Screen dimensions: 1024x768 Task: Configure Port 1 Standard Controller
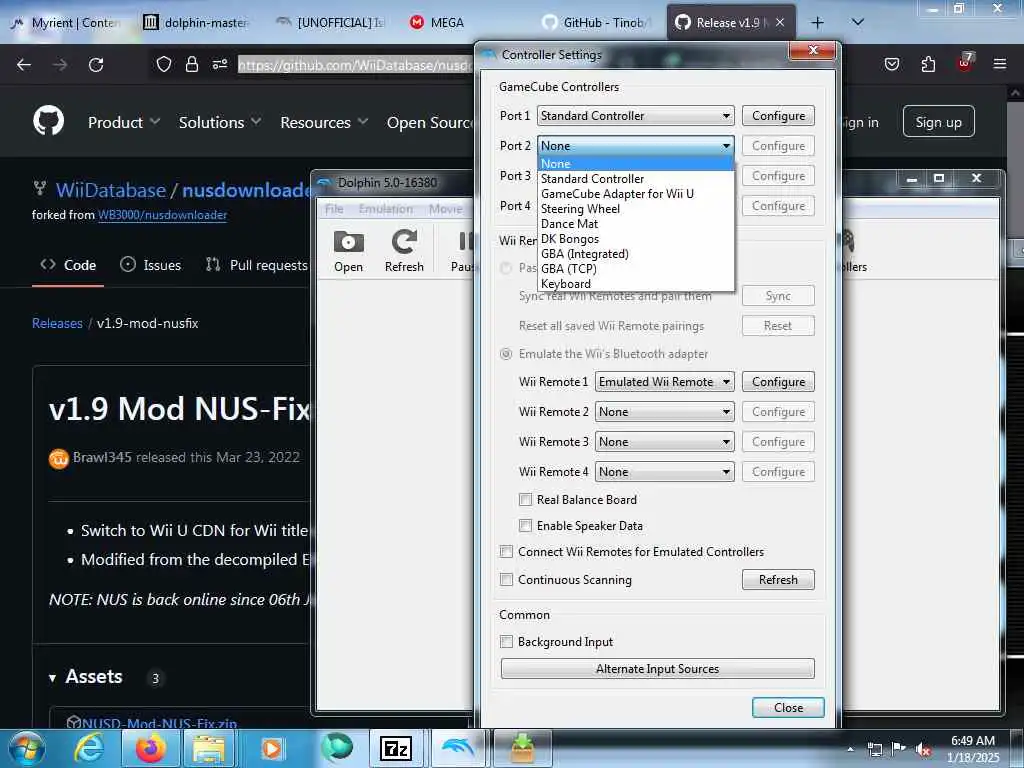[x=778, y=116]
